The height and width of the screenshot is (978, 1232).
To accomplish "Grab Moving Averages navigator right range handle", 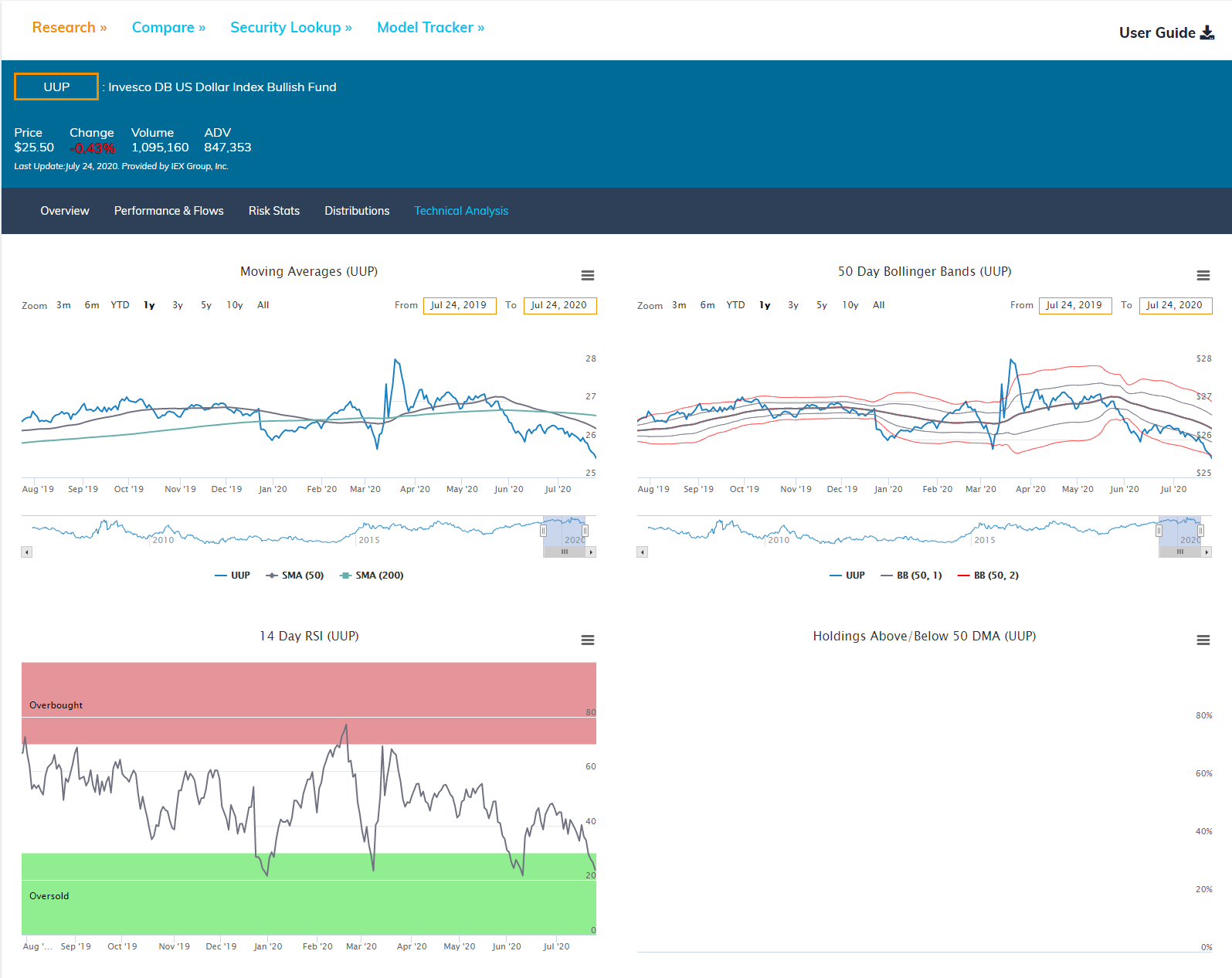I will tap(585, 531).
